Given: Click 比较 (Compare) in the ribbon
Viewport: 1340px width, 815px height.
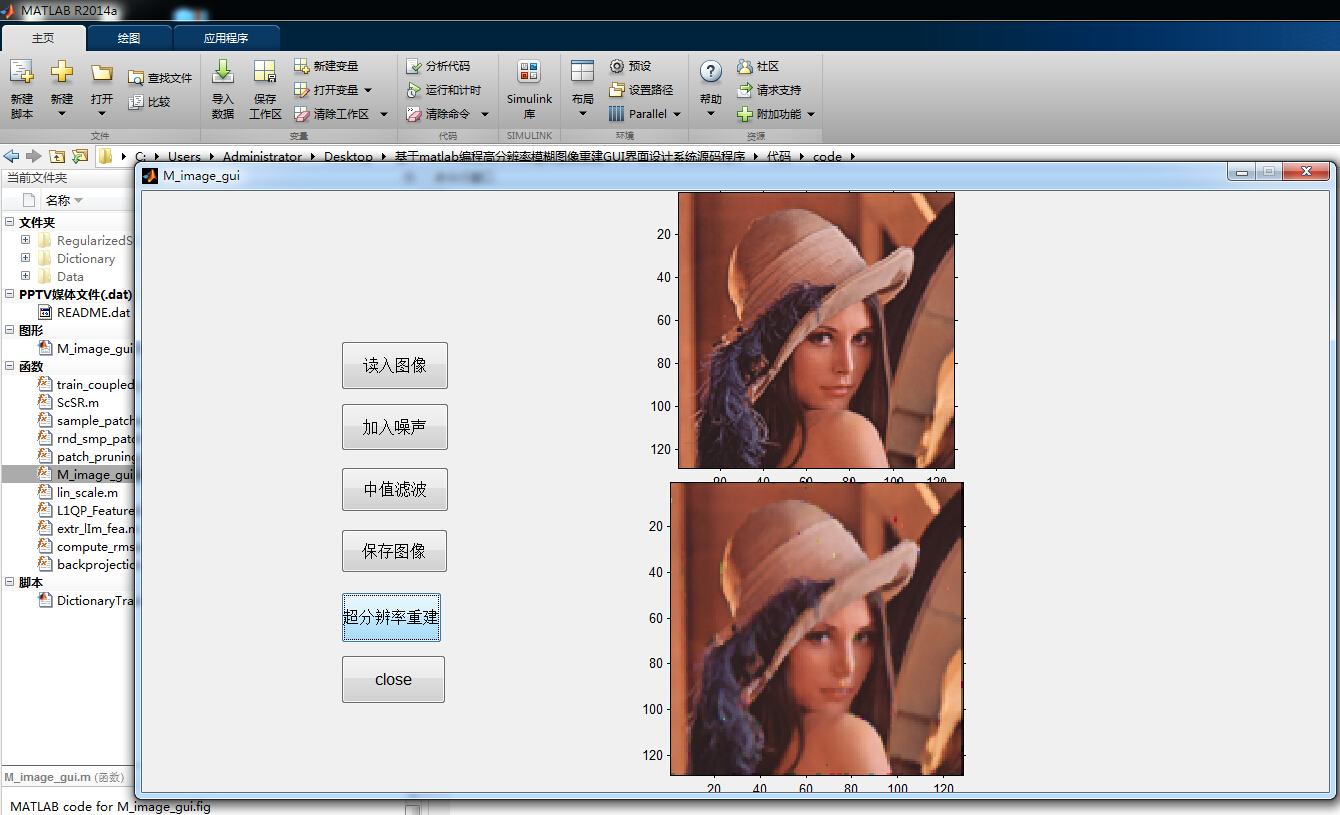Looking at the screenshot, I should pos(149,102).
